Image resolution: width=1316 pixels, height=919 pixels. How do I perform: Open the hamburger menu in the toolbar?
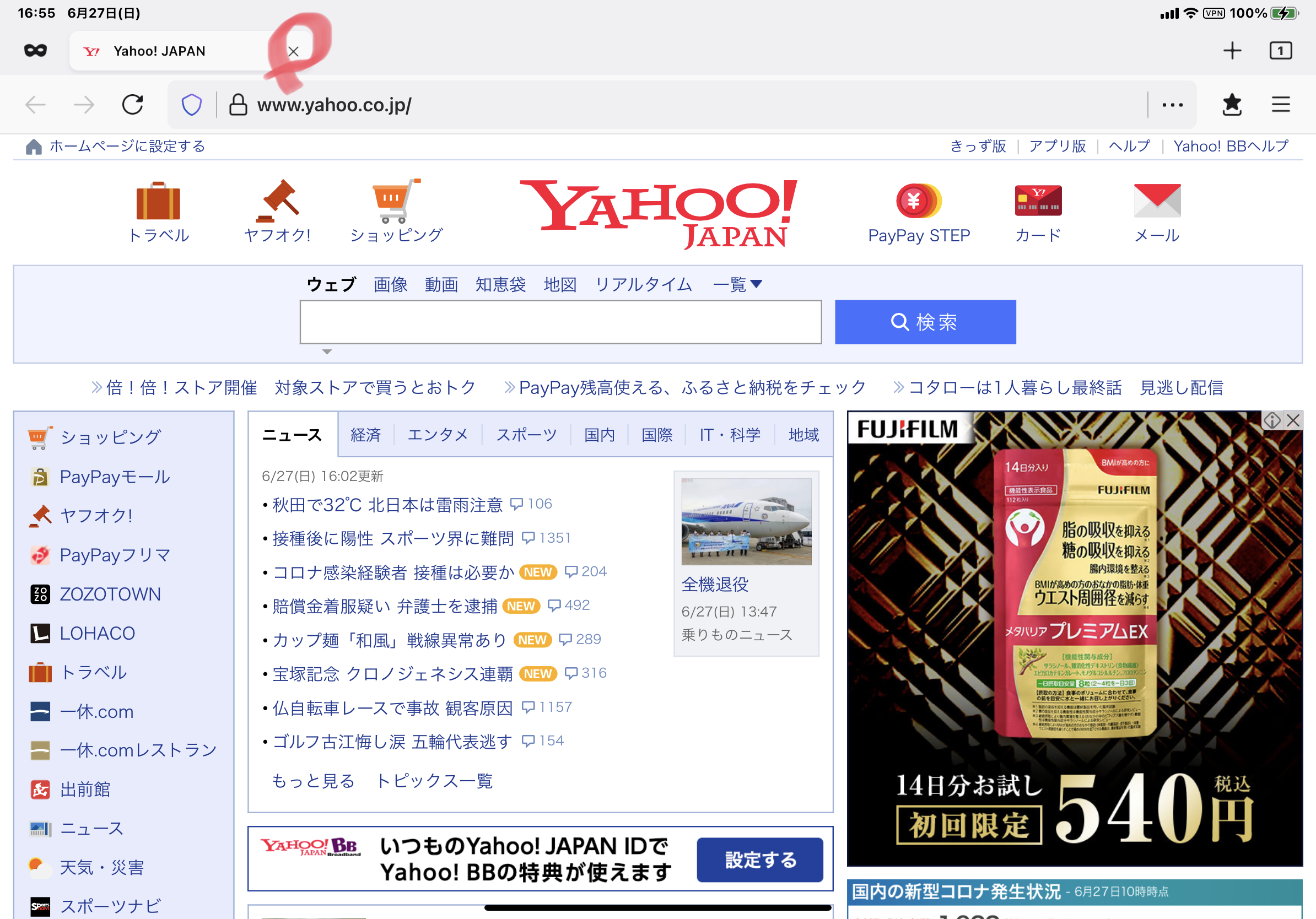[x=1281, y=105]
